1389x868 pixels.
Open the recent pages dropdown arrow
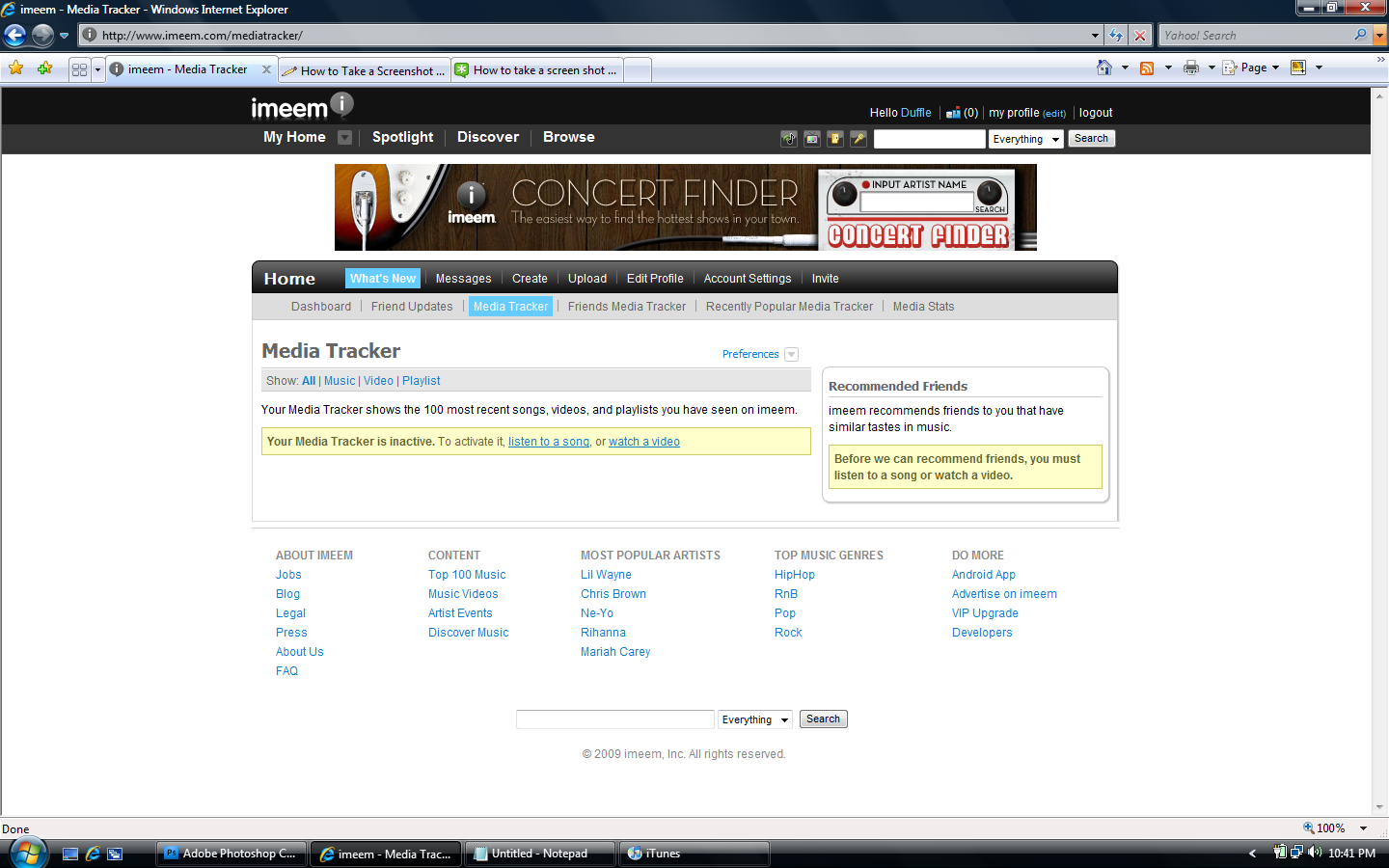65,36
